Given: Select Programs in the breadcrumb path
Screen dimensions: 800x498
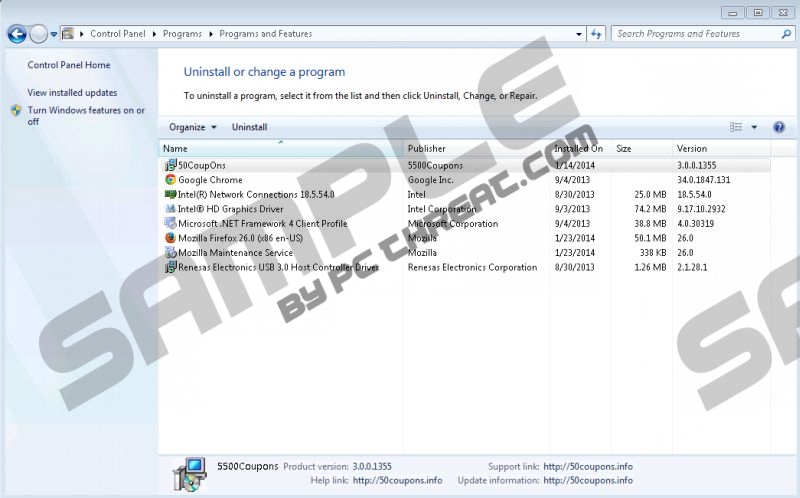Looking at the screenshot, I should (183, 34).
